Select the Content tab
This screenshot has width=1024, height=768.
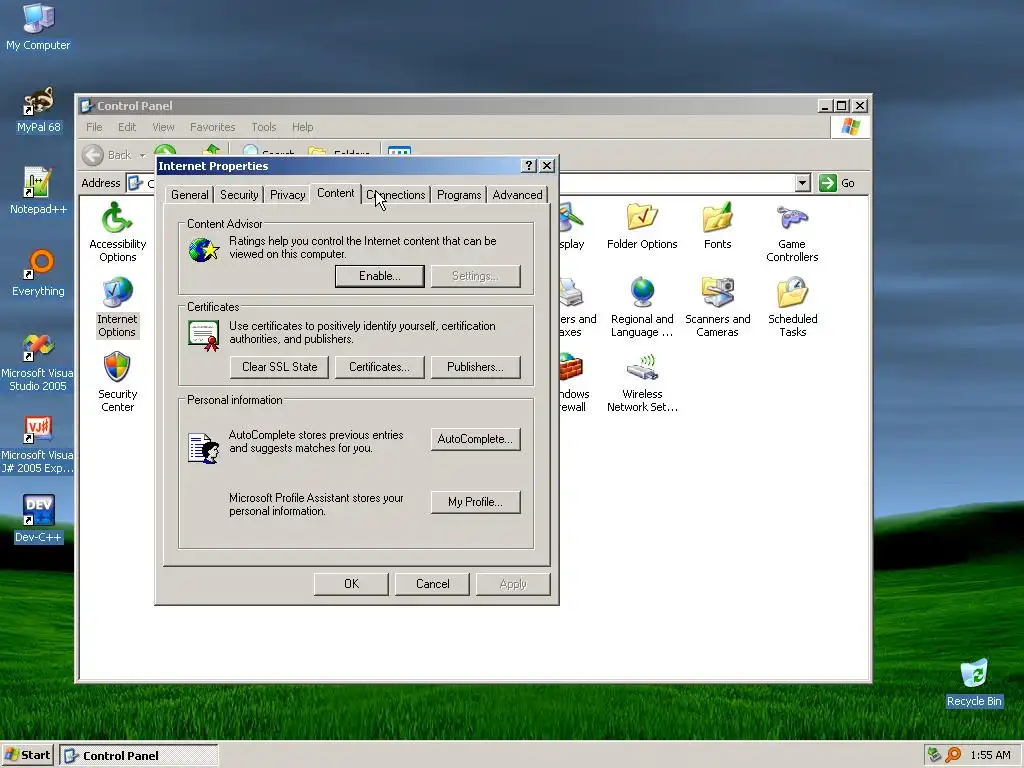point(336,193)
